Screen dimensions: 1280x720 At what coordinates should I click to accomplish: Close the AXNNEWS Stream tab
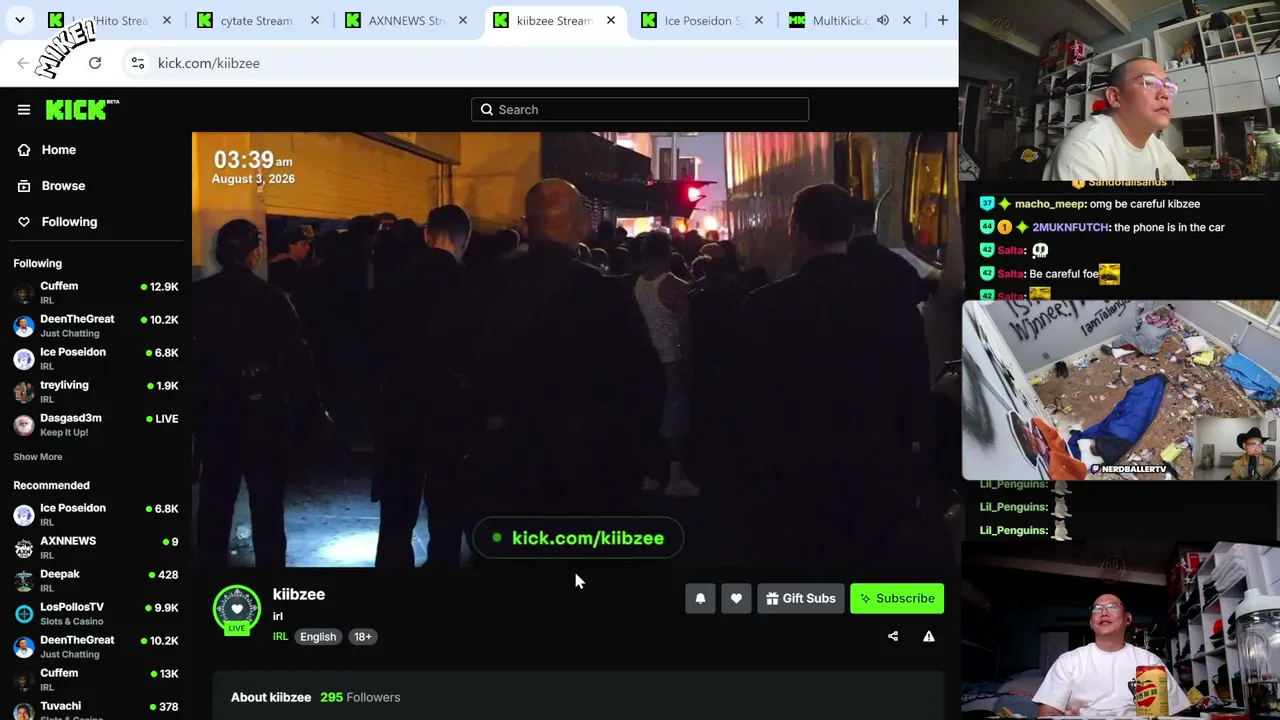tap(463, 20)
